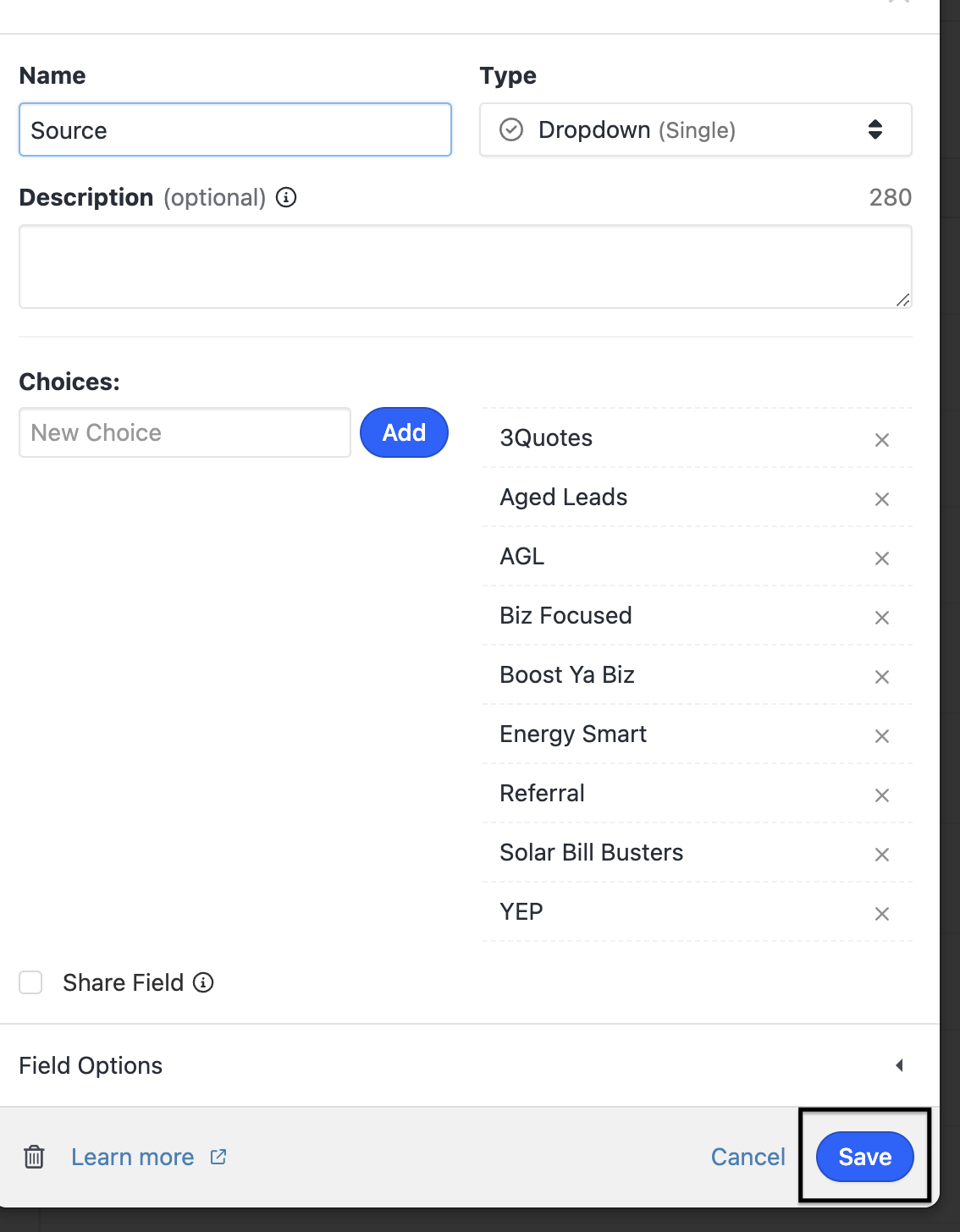960x1232 pixels.
Task: Remove the Boost Ya Biz choice
Action: click(x=881, y=677)
